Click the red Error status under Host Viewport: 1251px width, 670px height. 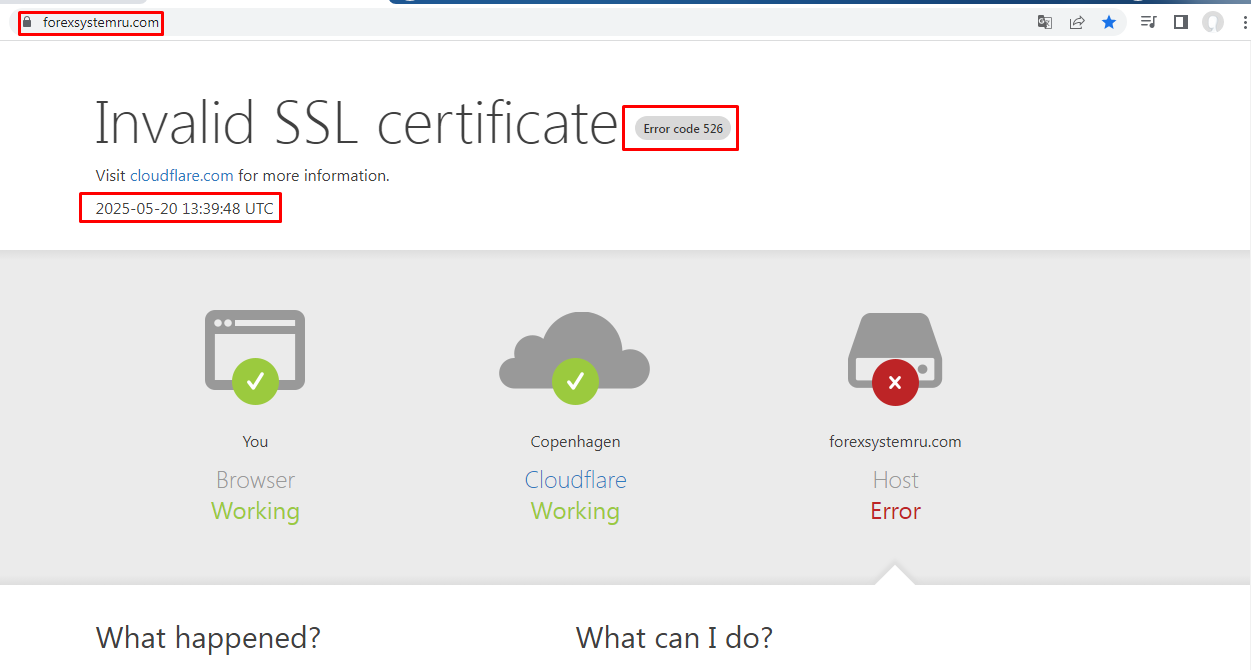click(x=895, y=511)
